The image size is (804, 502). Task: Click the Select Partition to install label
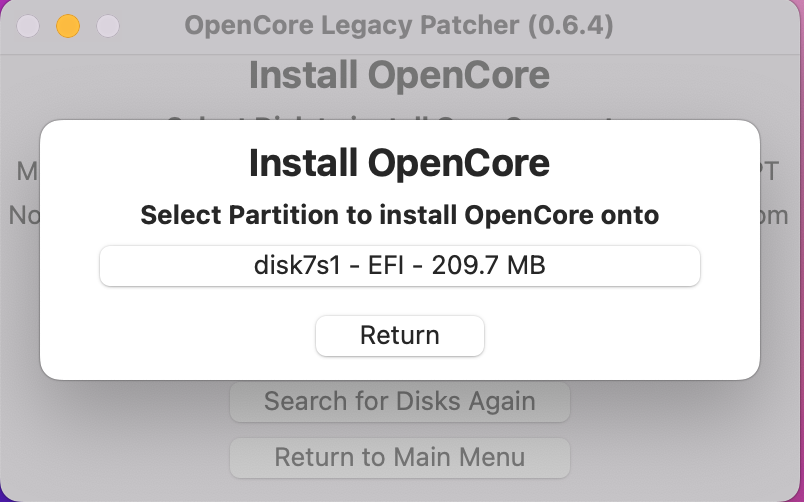(399, 215)
